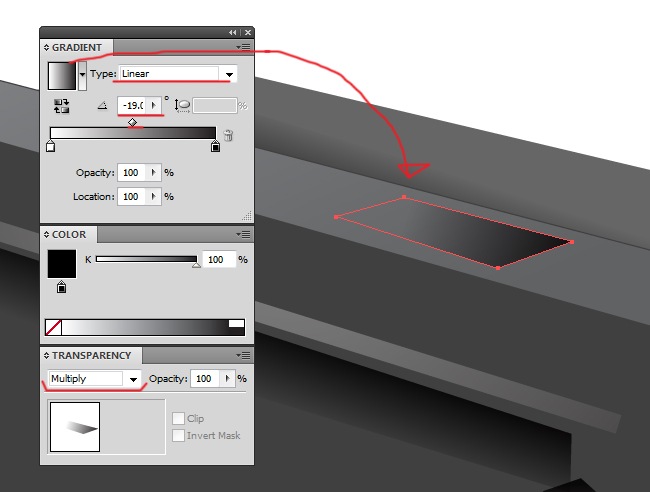
Task: Open the Transparency panel menu
Action: tap(243, 356)
